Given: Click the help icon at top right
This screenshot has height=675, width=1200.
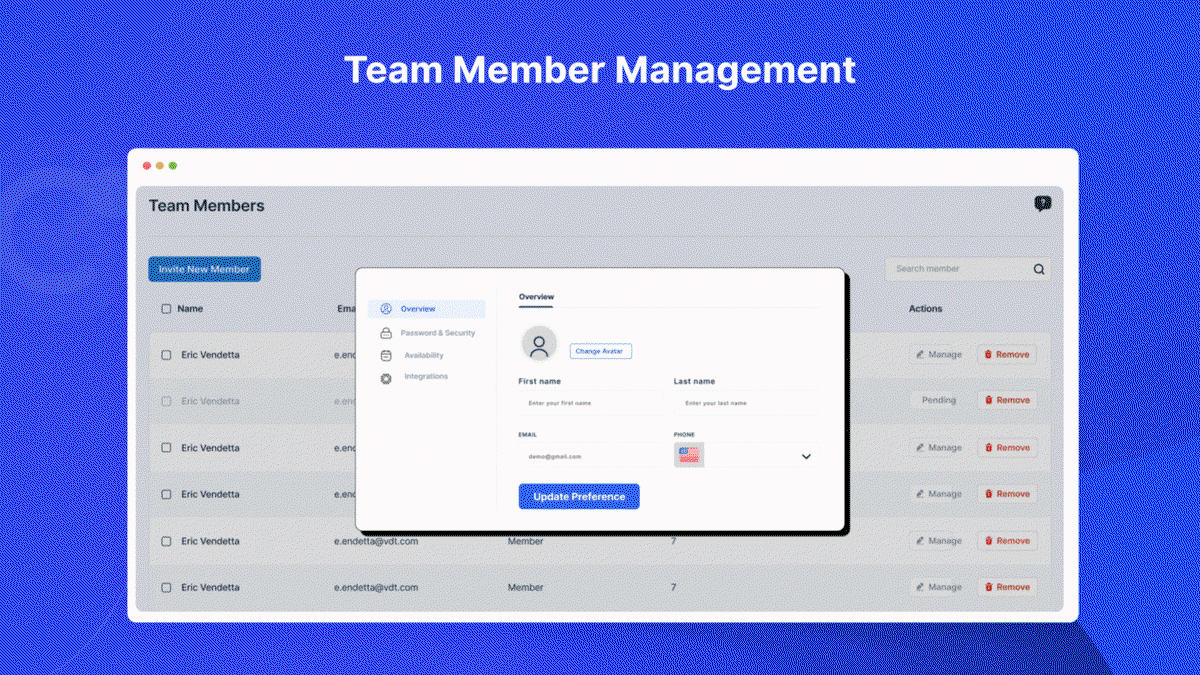Looking at the screenshot, I should pyautogui.click(x=1043, y=204).
